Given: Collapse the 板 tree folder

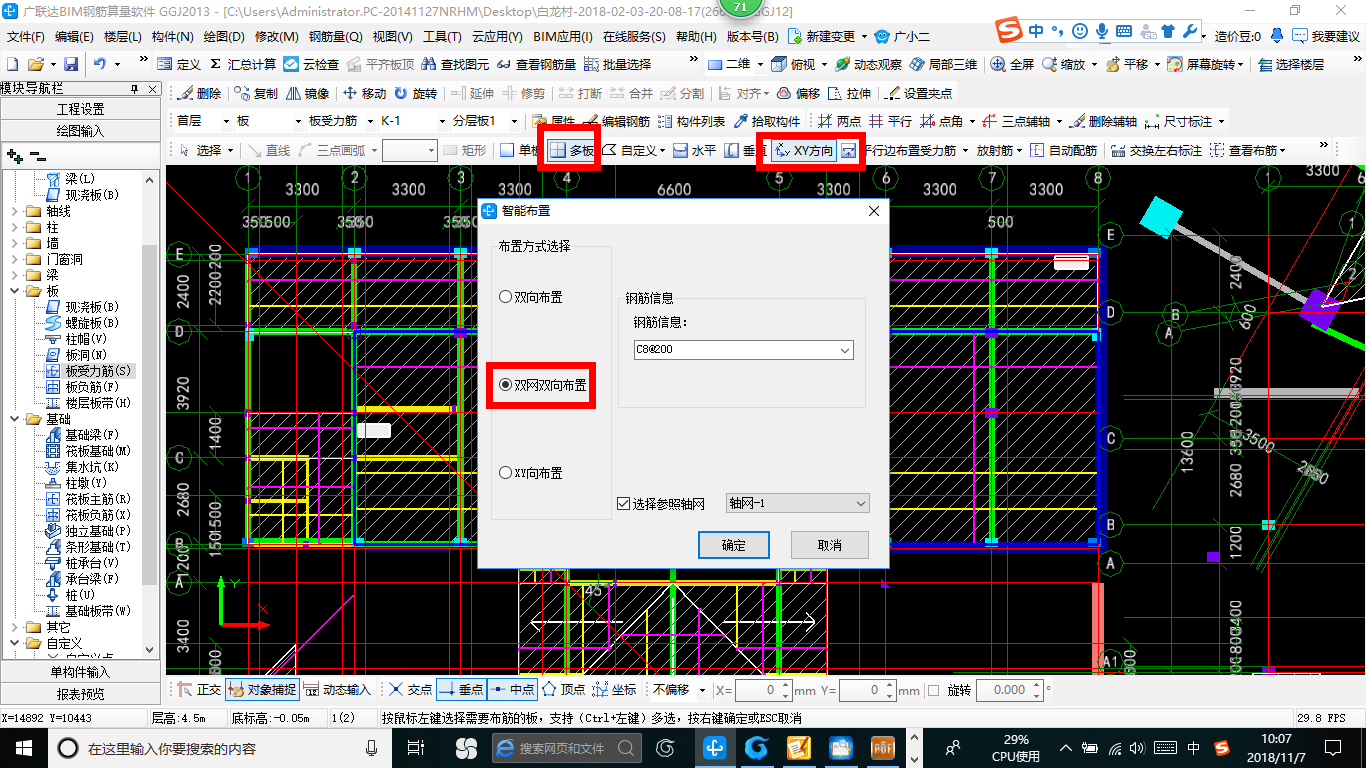Looking at the screenshot, I should (x=14, y=291).
